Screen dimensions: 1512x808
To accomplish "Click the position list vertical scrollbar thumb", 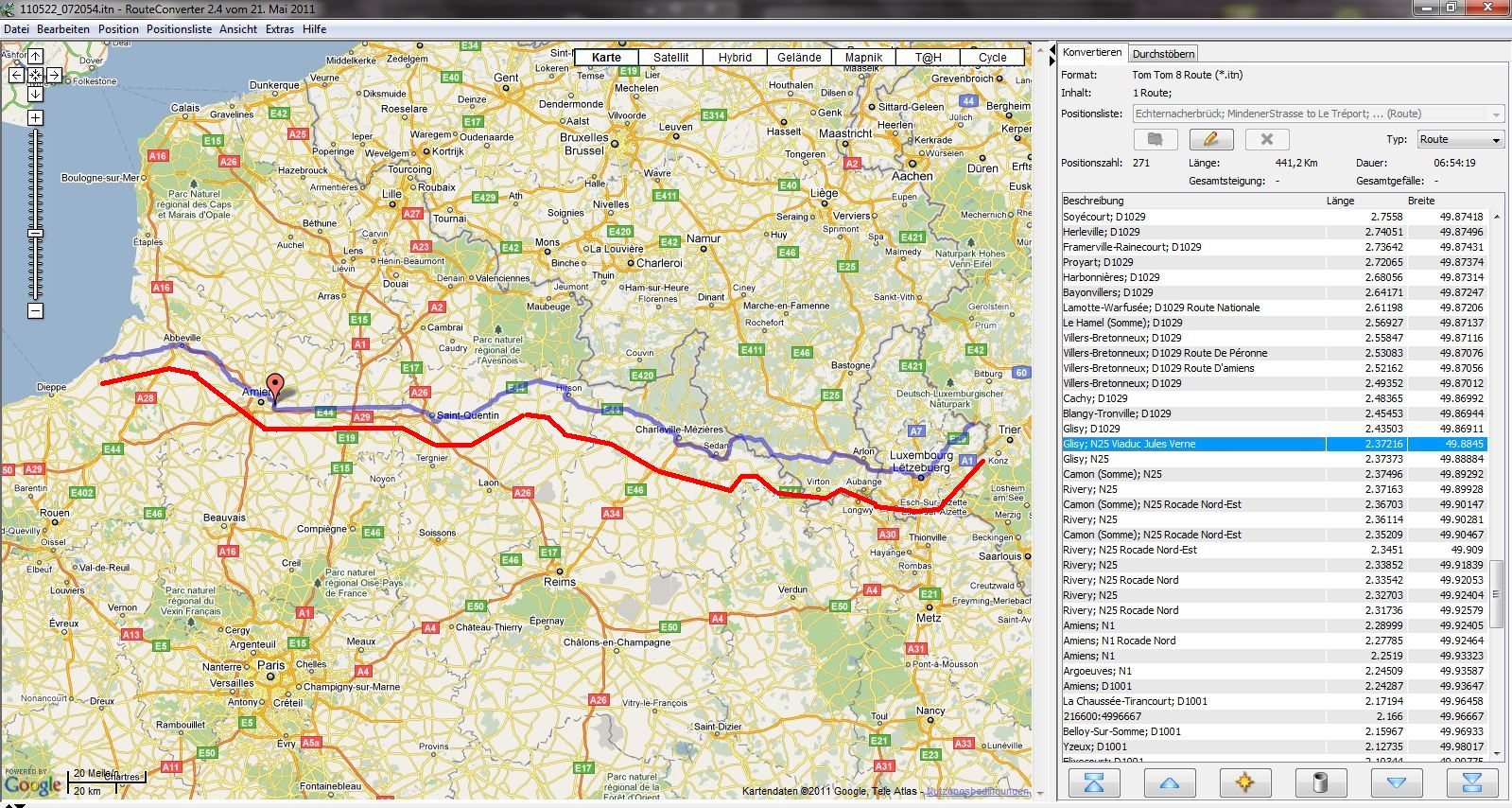I will coord(1496,593).
